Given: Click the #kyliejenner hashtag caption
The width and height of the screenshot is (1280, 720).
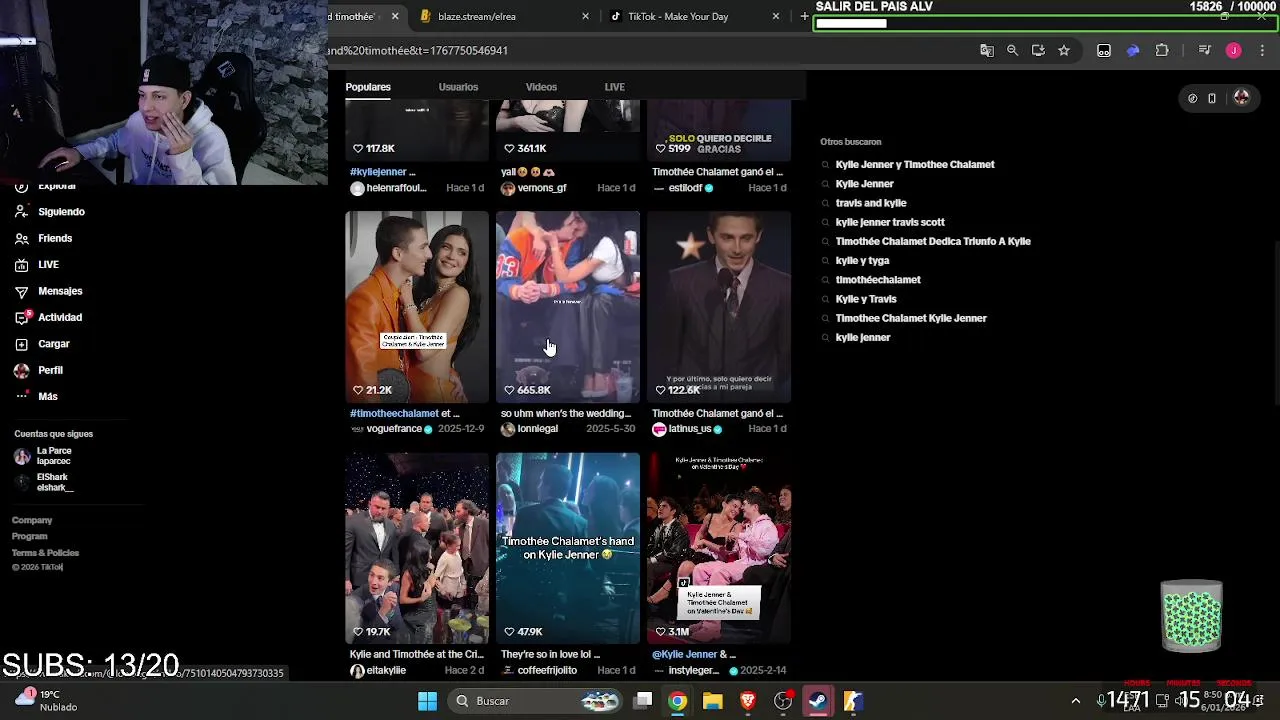Looking at the screenshot, I should (x=378, y=172).
